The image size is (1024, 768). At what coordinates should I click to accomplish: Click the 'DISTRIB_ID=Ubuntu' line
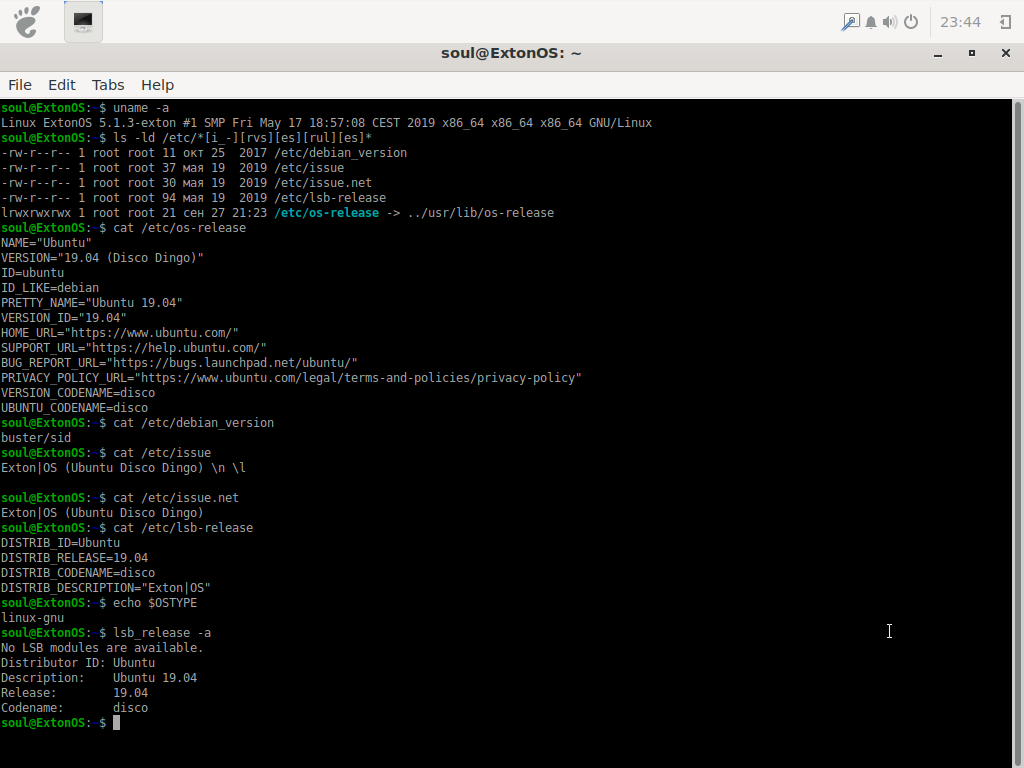pyautogui.click(x=61, y=543)
